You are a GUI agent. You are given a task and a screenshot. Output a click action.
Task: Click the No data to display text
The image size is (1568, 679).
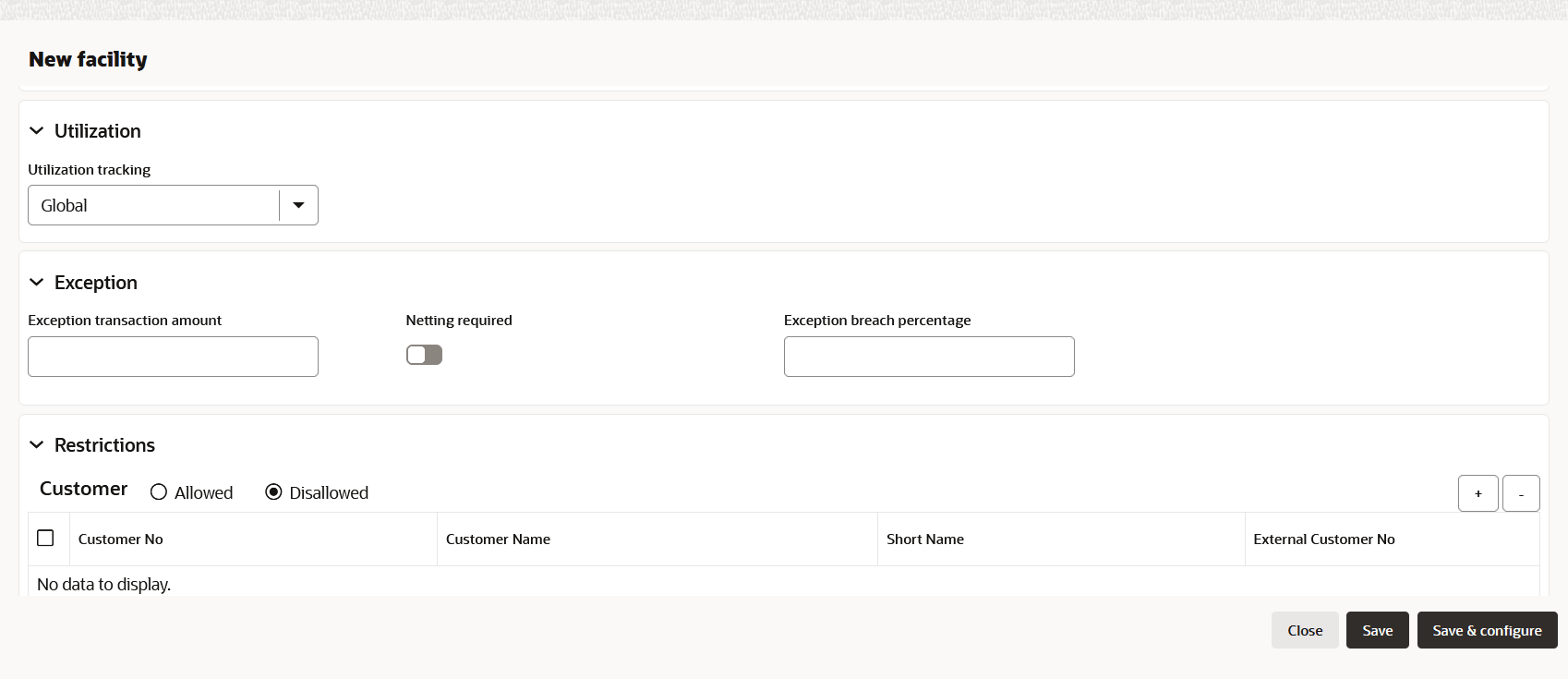(103, 585)
